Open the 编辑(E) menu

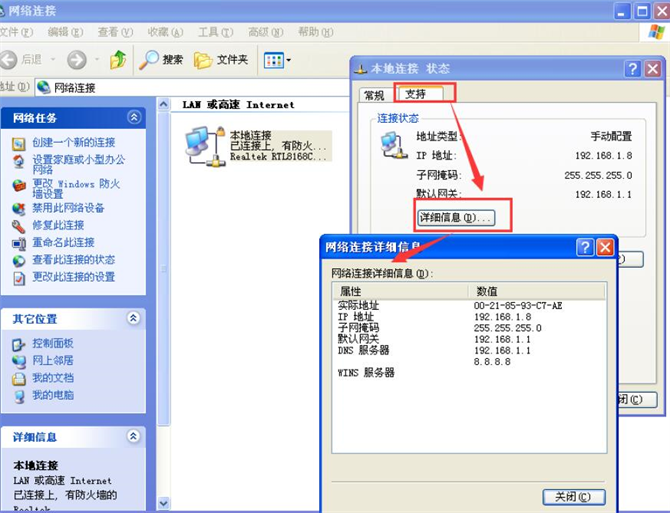pyautogui.click(x=65, y=32)
